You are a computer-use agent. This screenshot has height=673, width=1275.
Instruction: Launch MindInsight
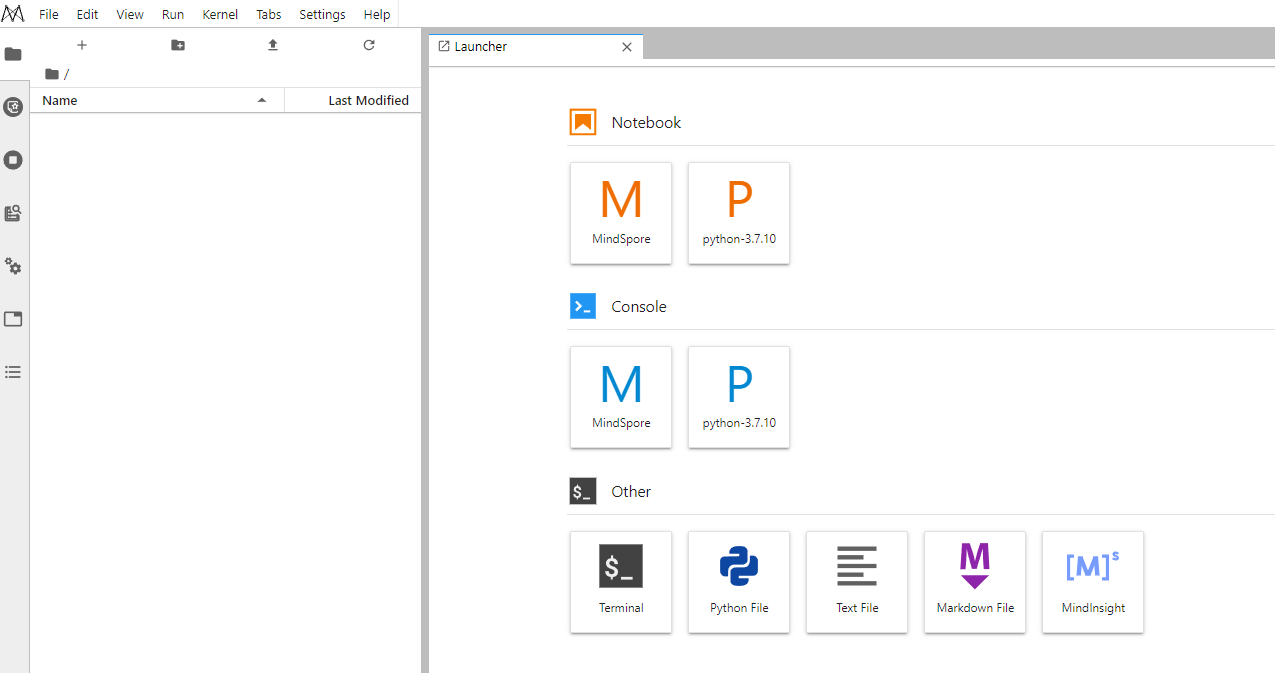click(x=1093, y=582)
